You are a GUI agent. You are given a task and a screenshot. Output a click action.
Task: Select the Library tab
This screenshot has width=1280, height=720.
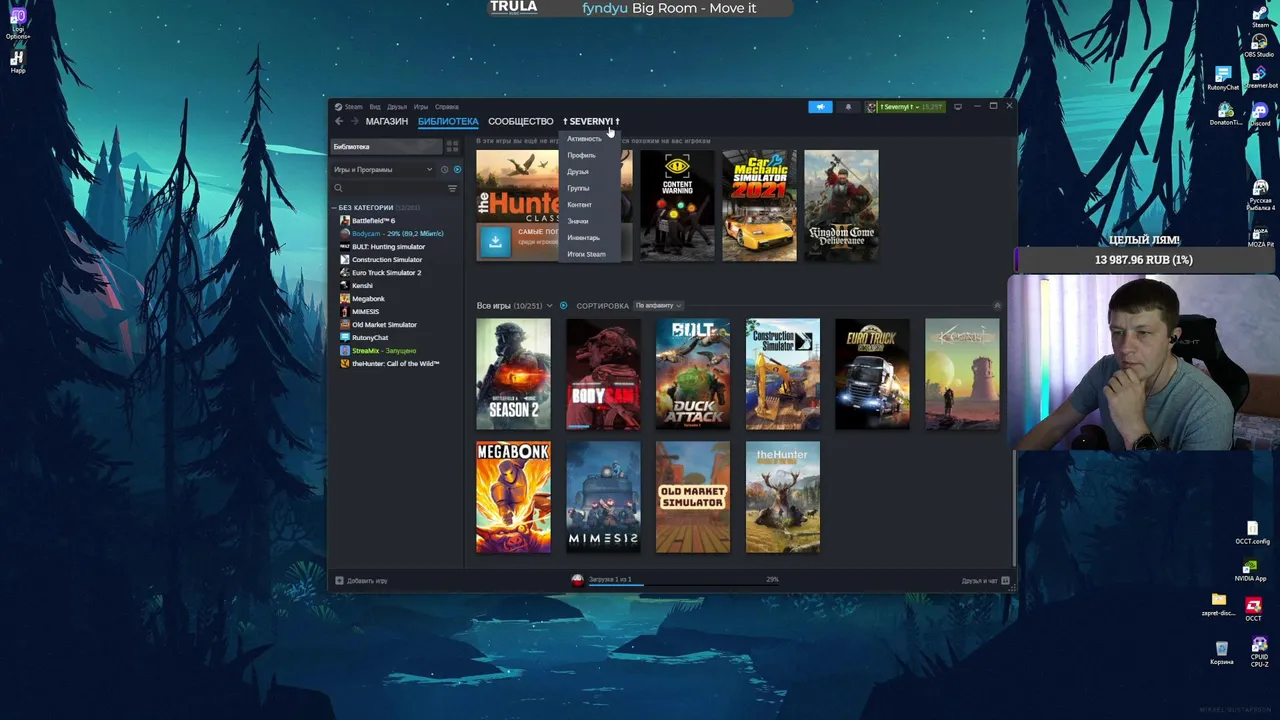pyautogui.click(x=448, y=121)
